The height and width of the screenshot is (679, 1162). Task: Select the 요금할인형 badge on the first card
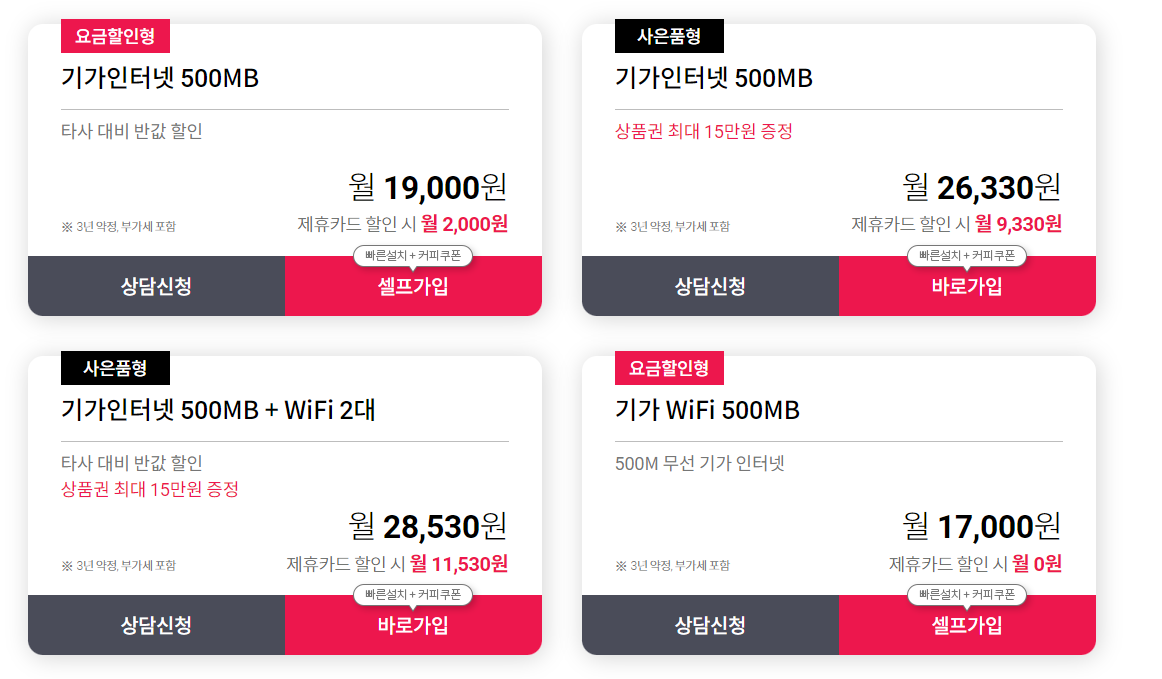coord(115,35)
